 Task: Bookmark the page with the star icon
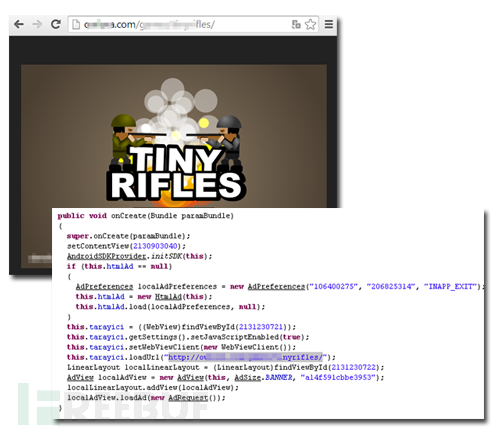[310, 24]
